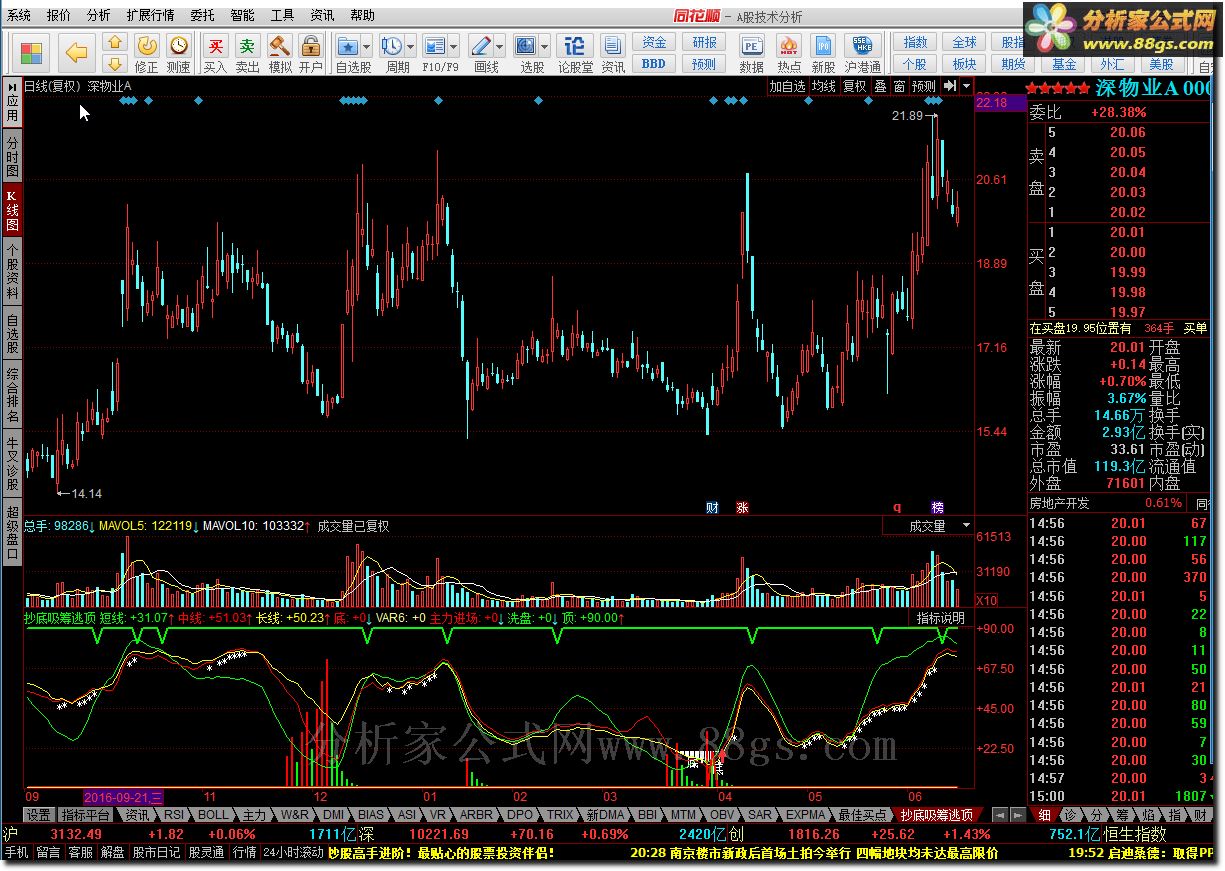1225x871 pixels.
Task: Open the 智能 menu
Action: (242, 15)
